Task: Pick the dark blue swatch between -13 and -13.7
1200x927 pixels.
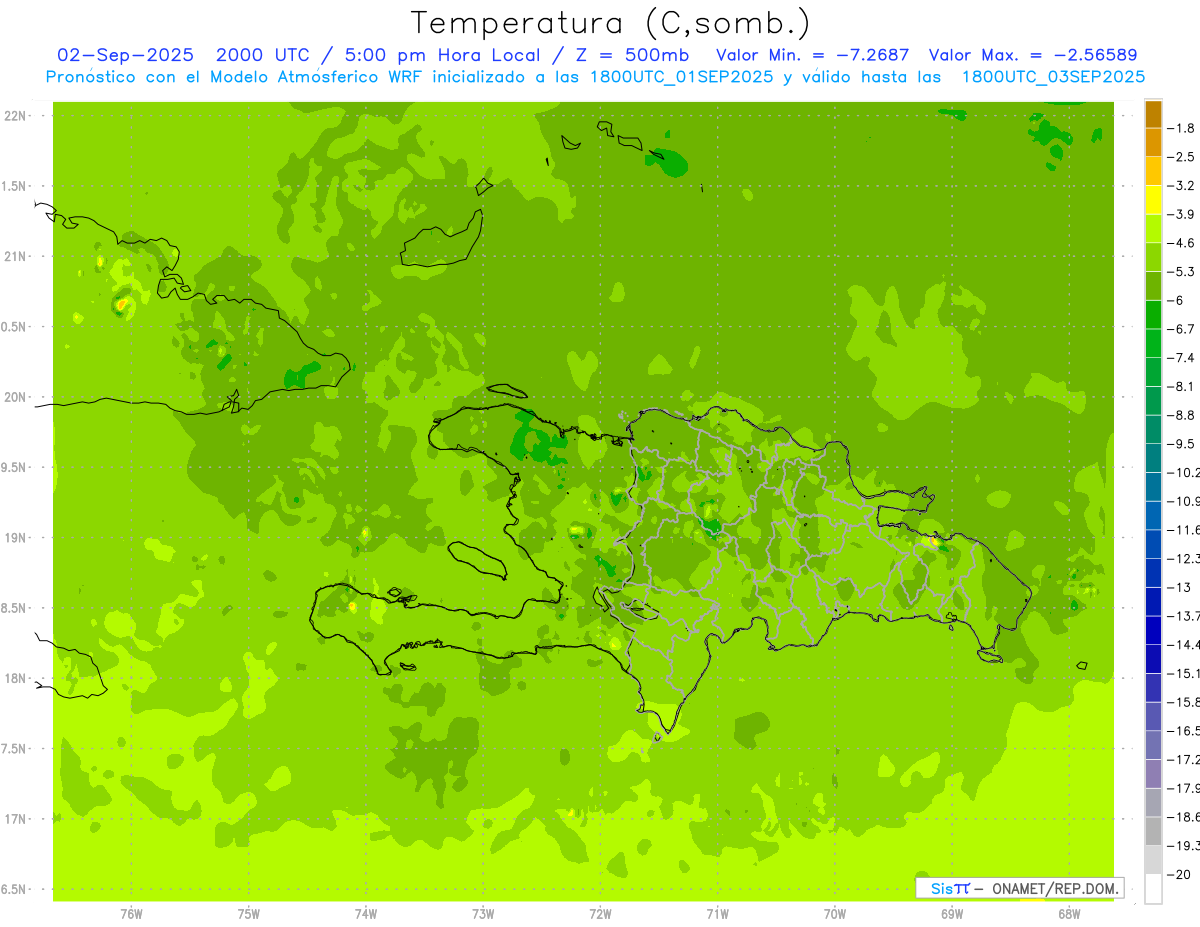Action: coord(1153,601)
